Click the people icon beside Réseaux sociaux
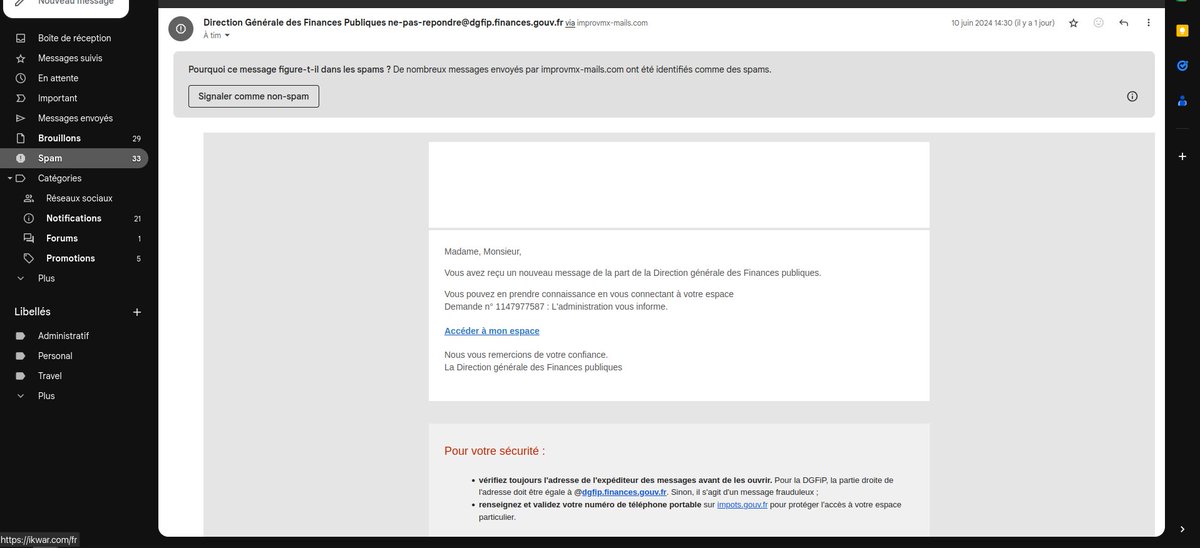This screenshot has height=548, width=1200. tap(28, 198)
